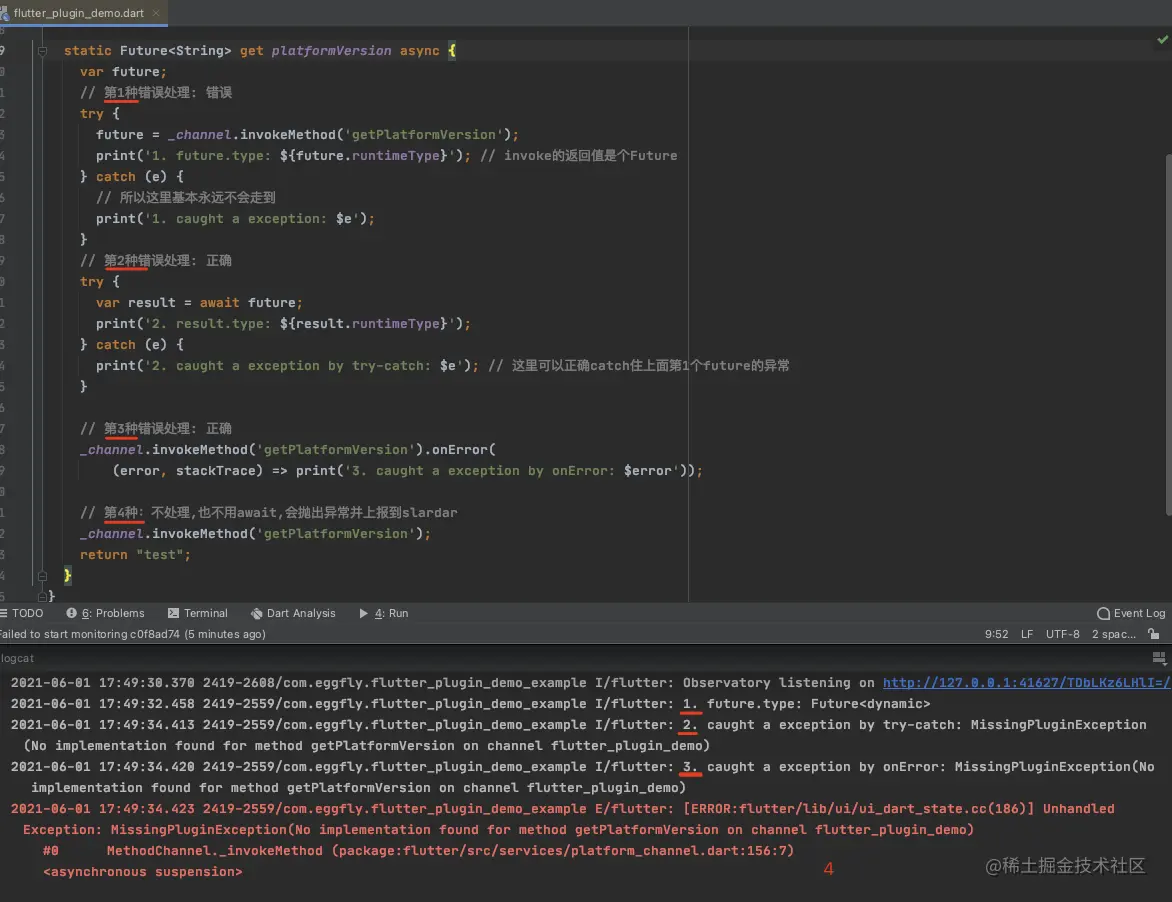Click the fold-end marker at method's closing brace
The height and width of the screenshot is (902, 1172).
(x=43, y=576)
